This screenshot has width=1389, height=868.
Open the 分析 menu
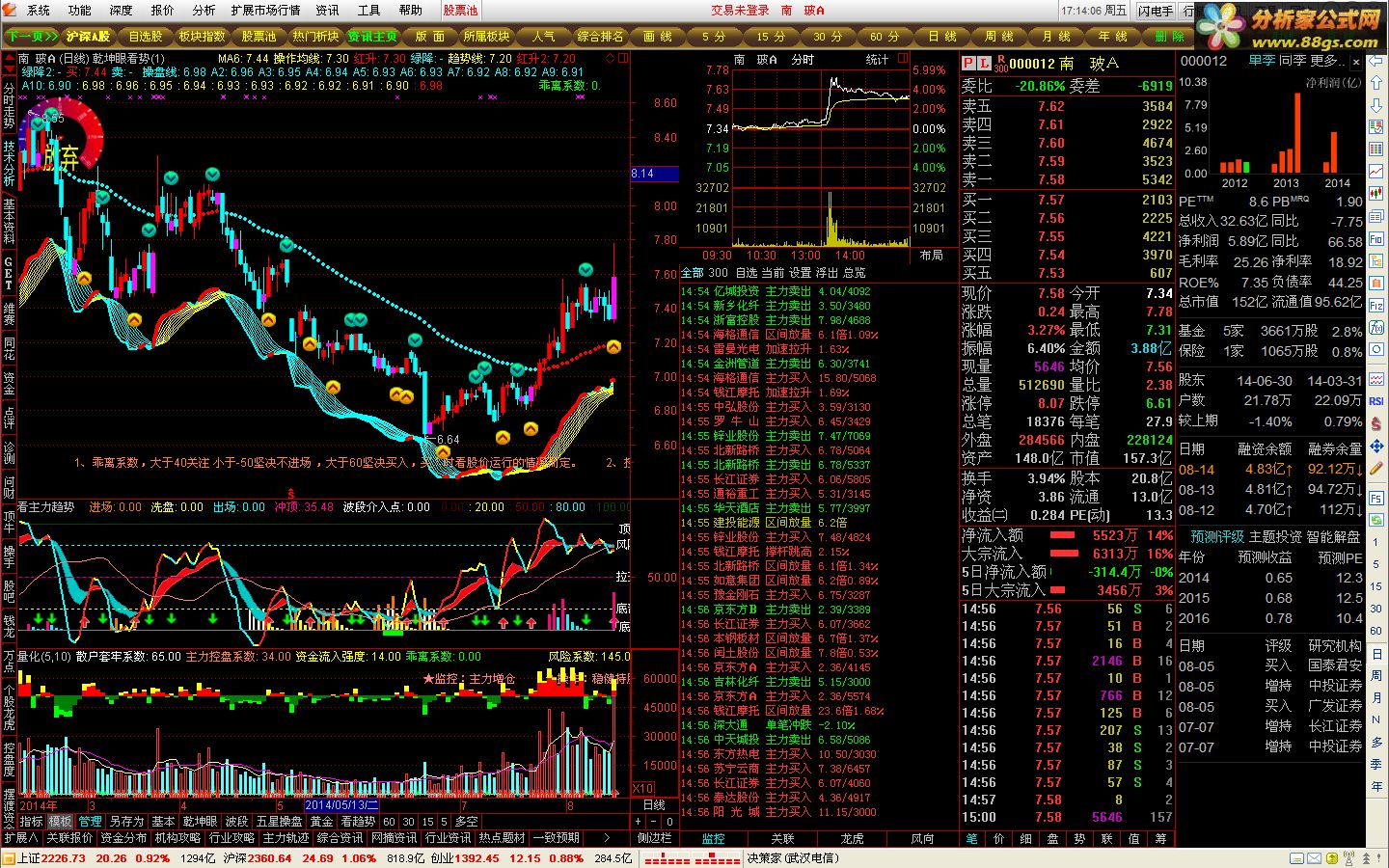(204, 11)
